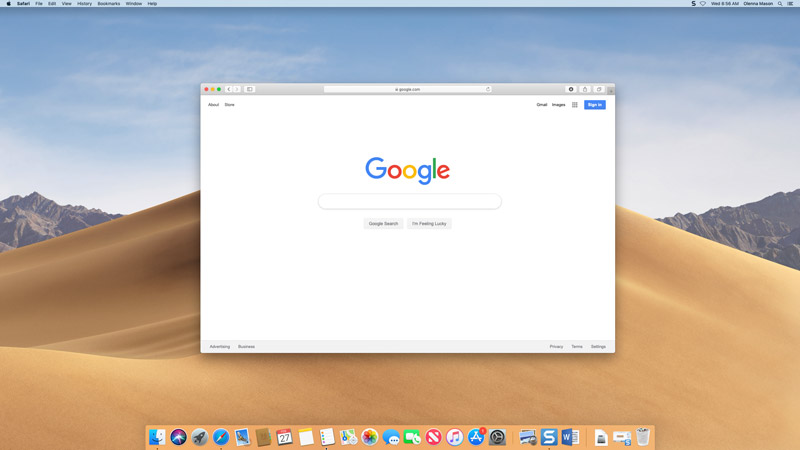Image resolution: width=800 pixels, height=450 pixels.
Task: Open the Bookmarks menu
Action: point(109,4)
